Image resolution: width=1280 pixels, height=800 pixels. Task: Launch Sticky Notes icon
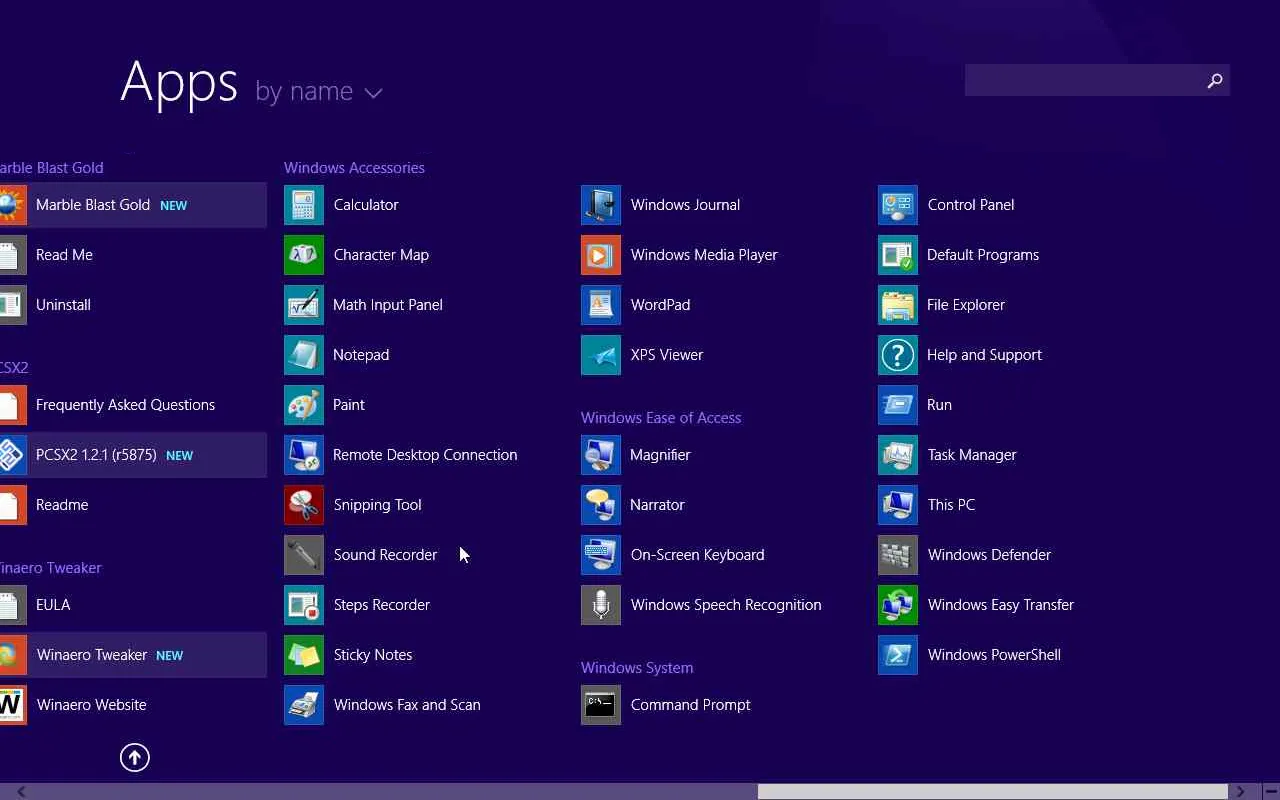tap(304, 655)
